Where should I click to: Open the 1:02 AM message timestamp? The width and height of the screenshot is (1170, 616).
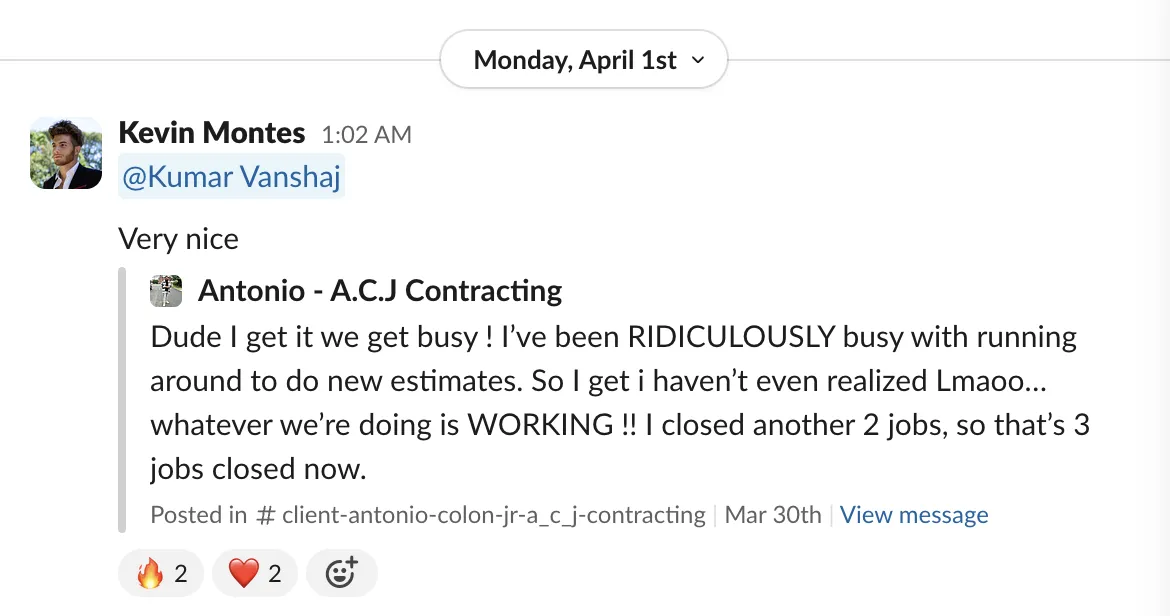click(366, 134)
